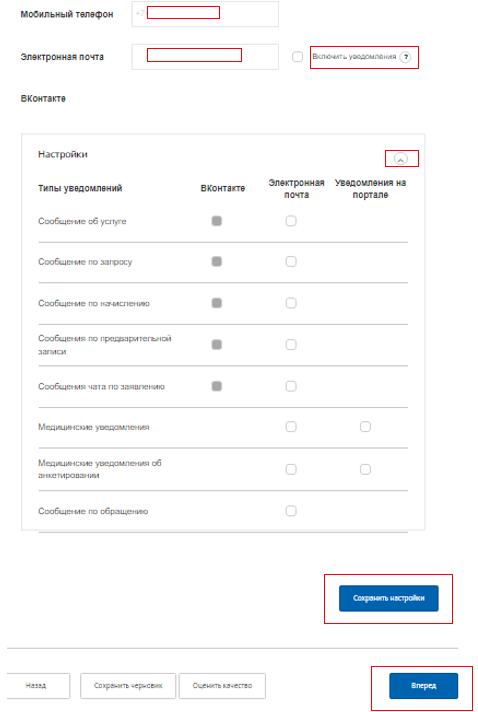The height and width of the screenshot is (712, 478).
Task: Enable portal notifications for Медицинские уведомления об анкетировании
Action: pos(365,469)
